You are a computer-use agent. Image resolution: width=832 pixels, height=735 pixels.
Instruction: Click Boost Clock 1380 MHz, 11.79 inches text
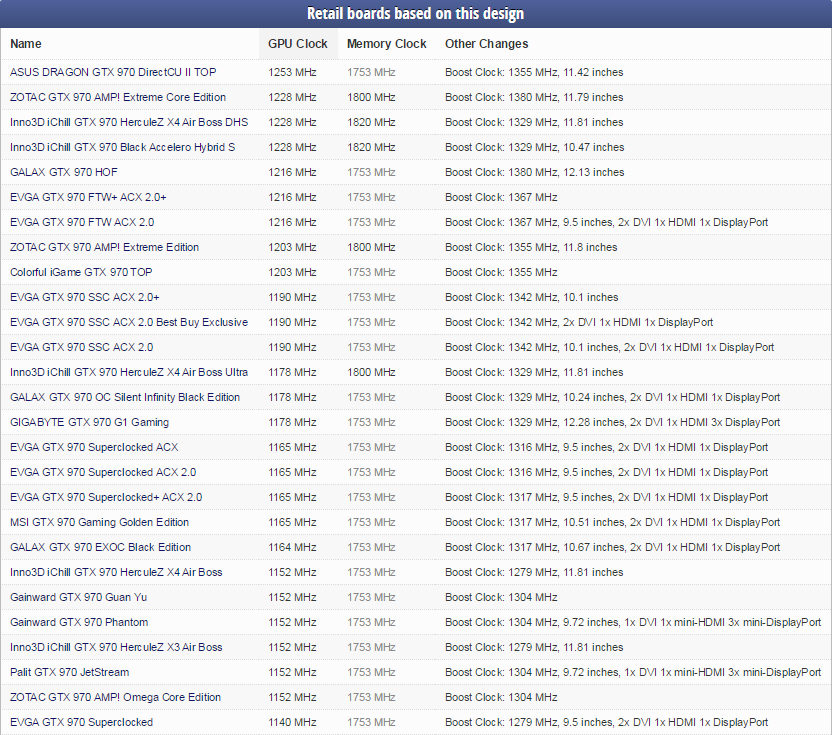pyautogui.click(x=534, y=97)
